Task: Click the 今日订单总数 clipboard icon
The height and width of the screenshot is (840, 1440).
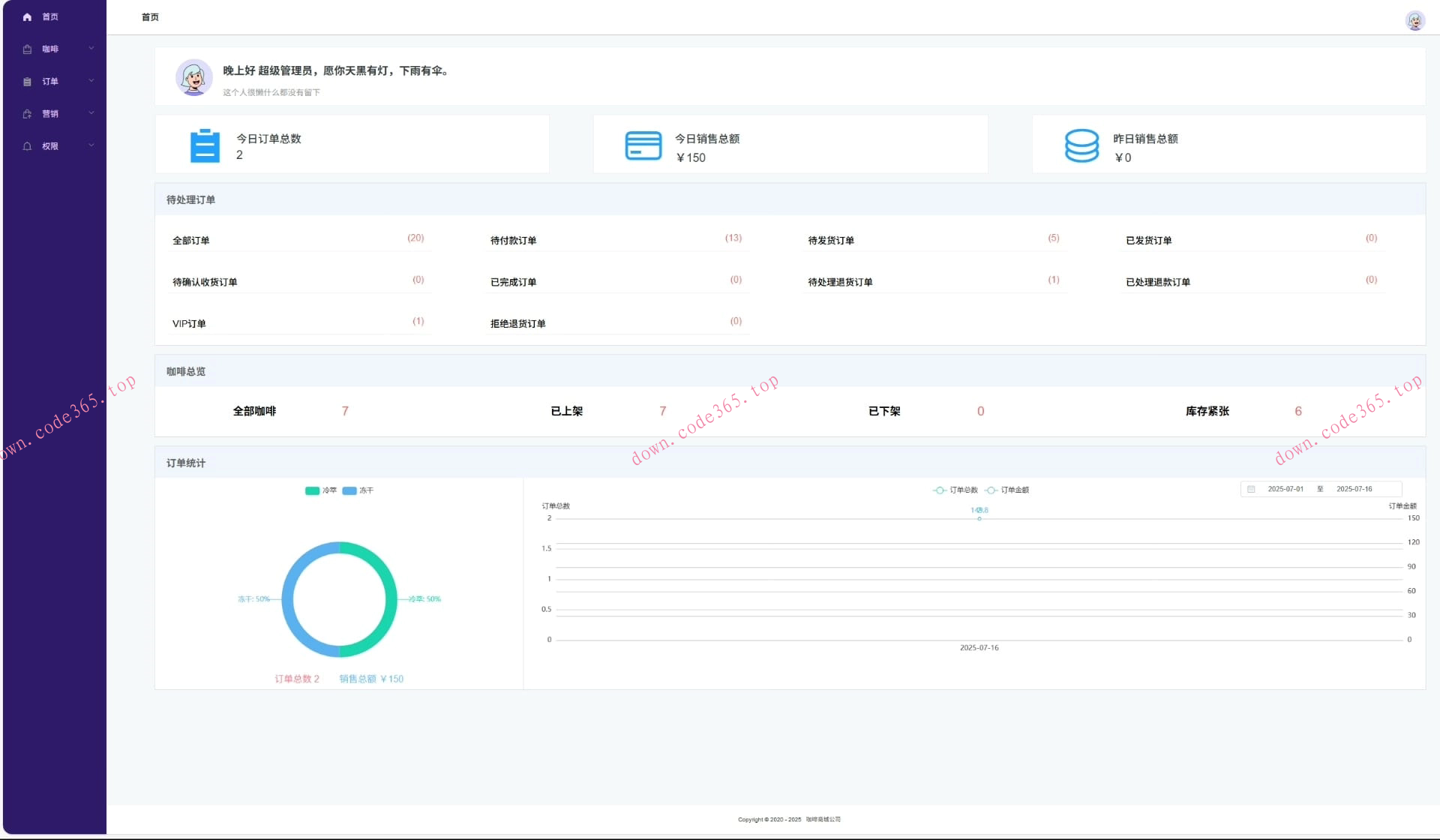Action: click(x=205, y=146)
